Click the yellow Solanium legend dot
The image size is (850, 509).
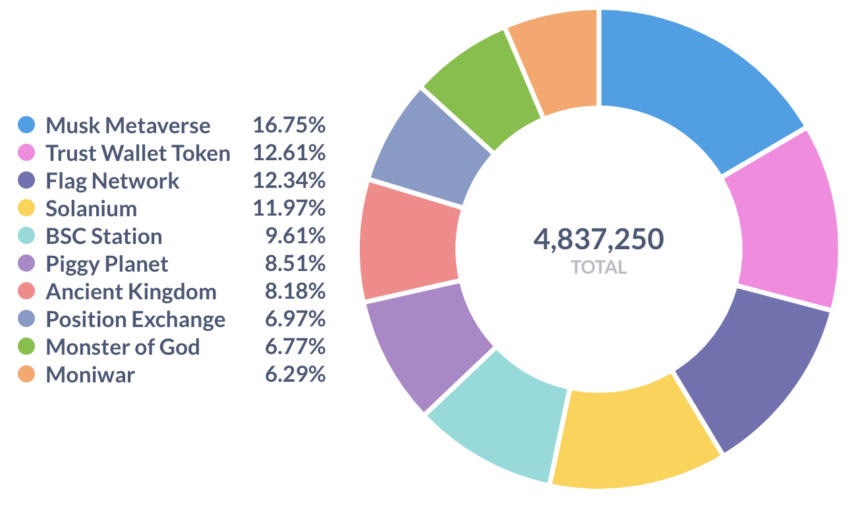pos(27,208)
